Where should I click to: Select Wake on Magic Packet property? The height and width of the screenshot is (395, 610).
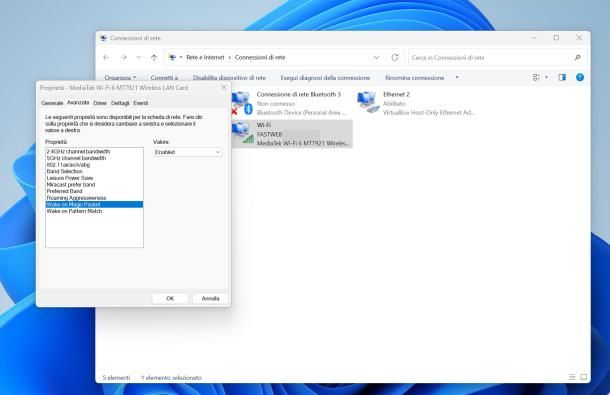coord(94,204)
